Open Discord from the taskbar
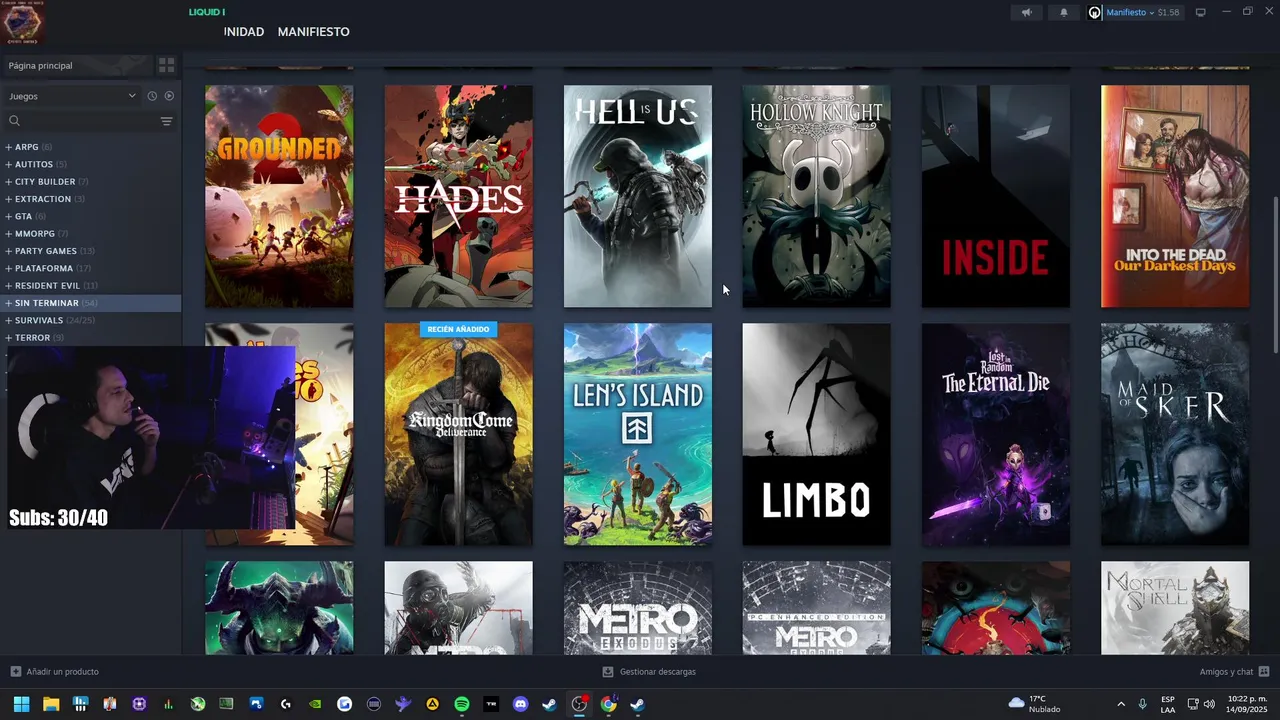 [x=520, y=704]
